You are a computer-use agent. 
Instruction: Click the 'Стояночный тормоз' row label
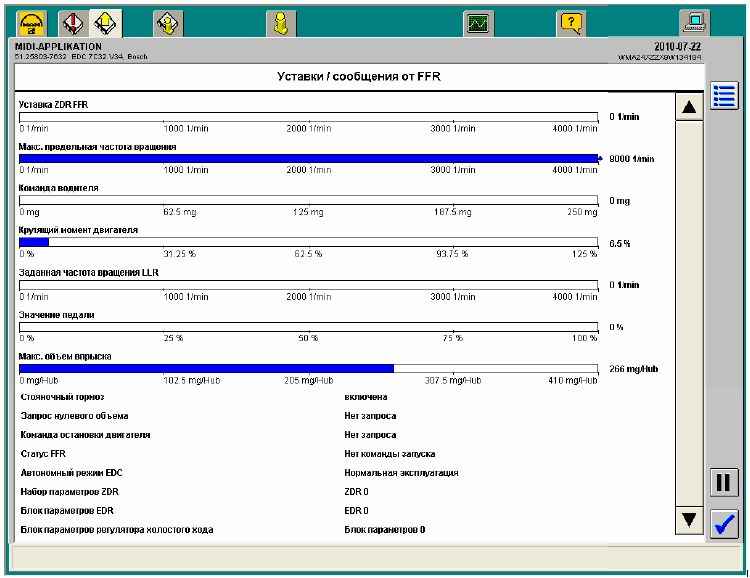(62, 397)
